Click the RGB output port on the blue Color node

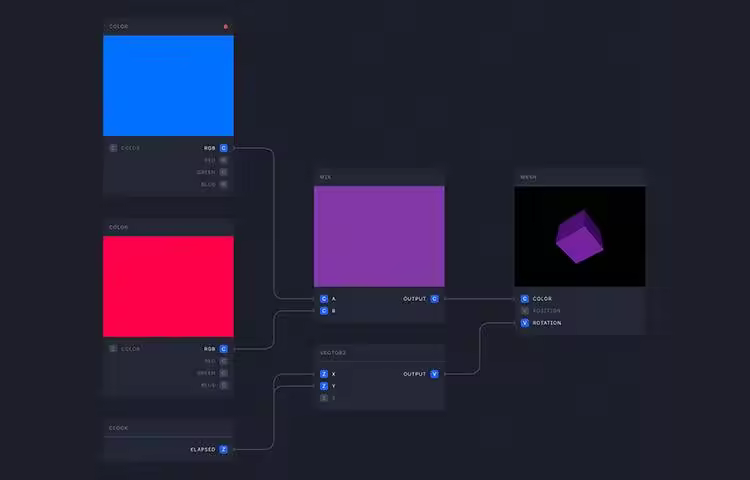(224, 148)
